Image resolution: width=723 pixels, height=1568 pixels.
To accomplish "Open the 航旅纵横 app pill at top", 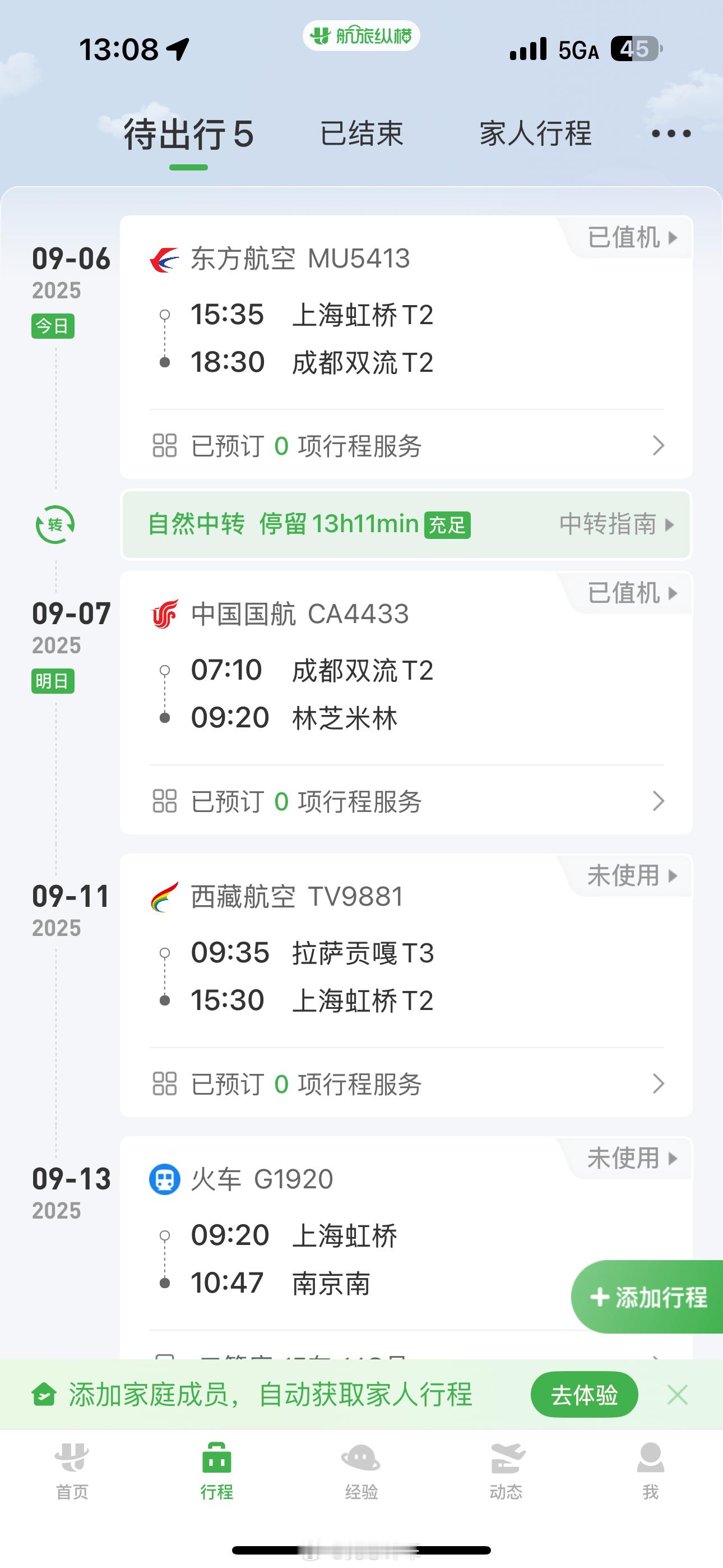I will pos(361,36).
